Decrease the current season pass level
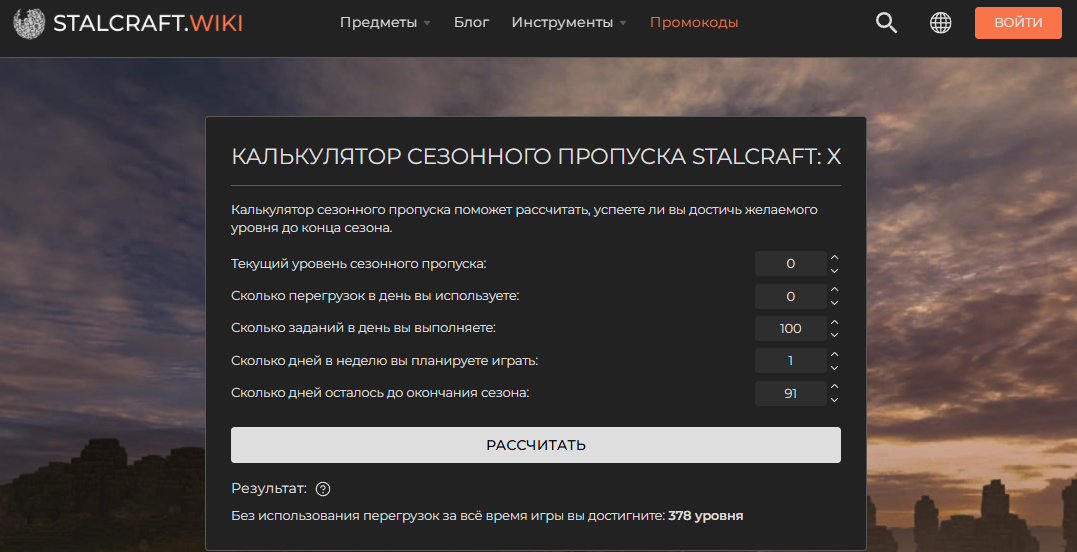Viewport: 1077px width, 552px height. click(x=834, y=271)
